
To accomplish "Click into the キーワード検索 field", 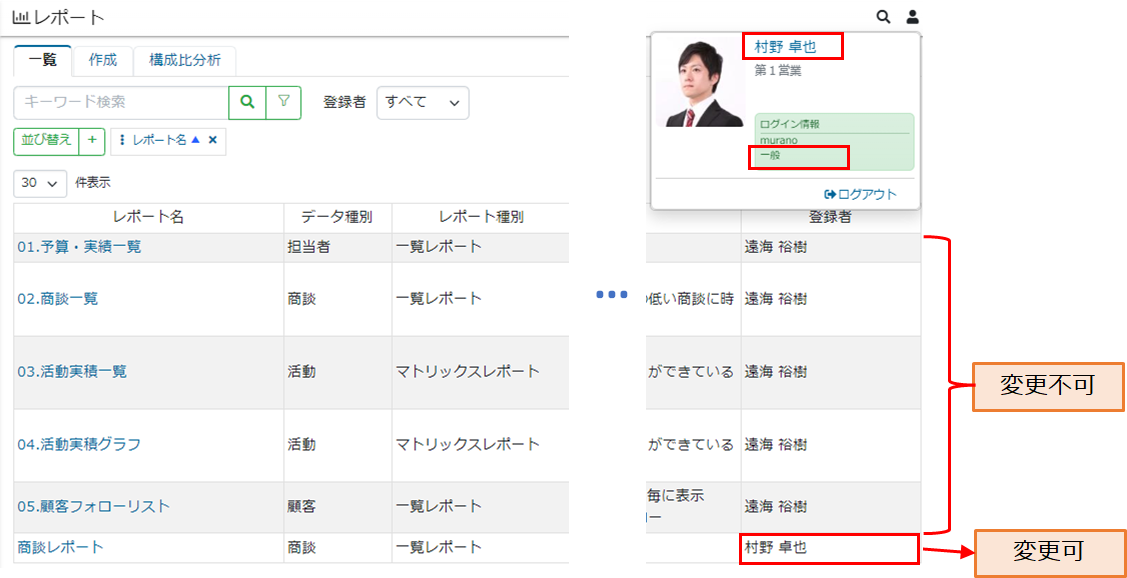I will tap(121, 103).
